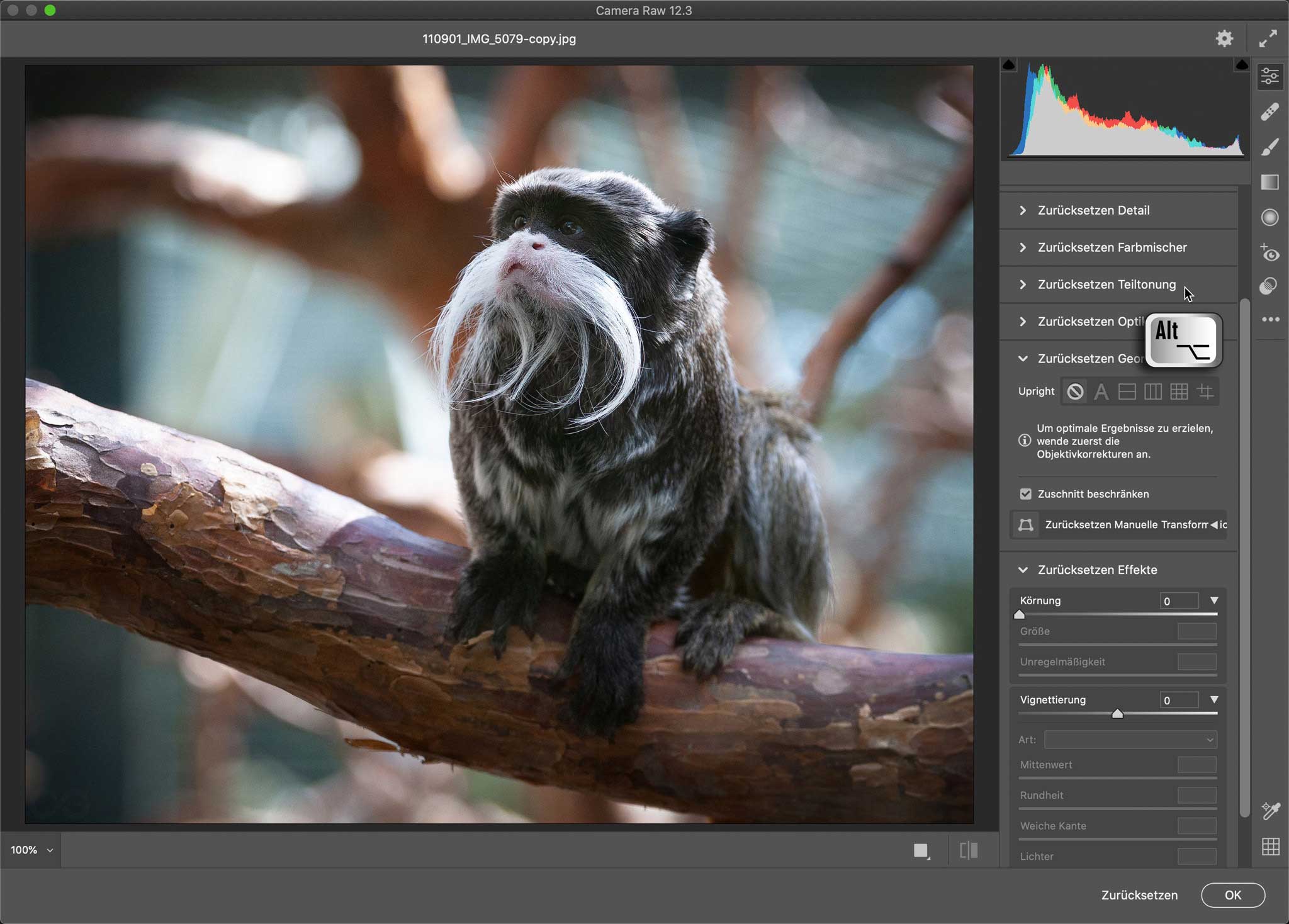Open Camera Raw preferences gear
This screenshot has height=924, width=1289.
tap(1224, 39)
